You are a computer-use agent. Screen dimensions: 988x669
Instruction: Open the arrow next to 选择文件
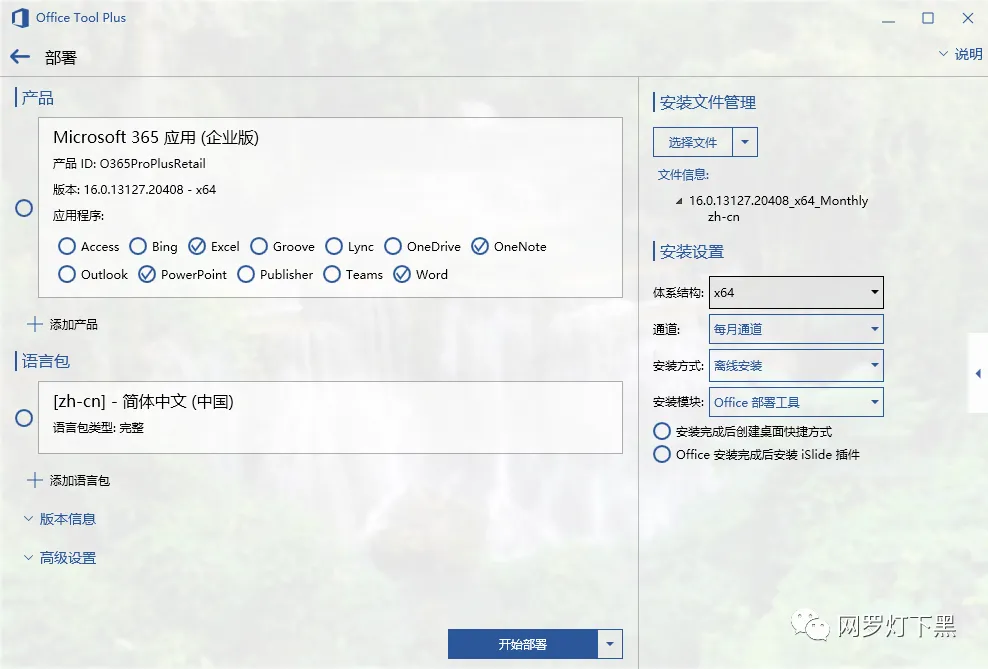(745, 142)
